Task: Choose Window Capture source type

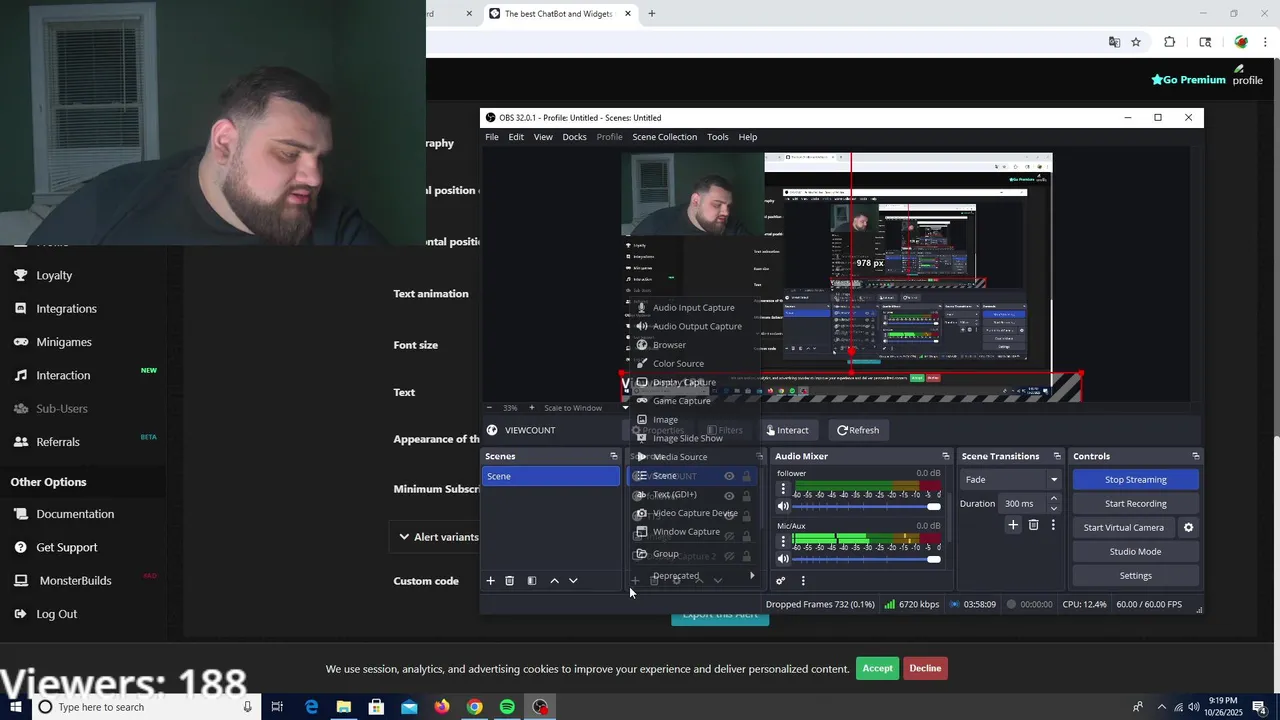Action: pyautogui.click(x=686, y=532)
